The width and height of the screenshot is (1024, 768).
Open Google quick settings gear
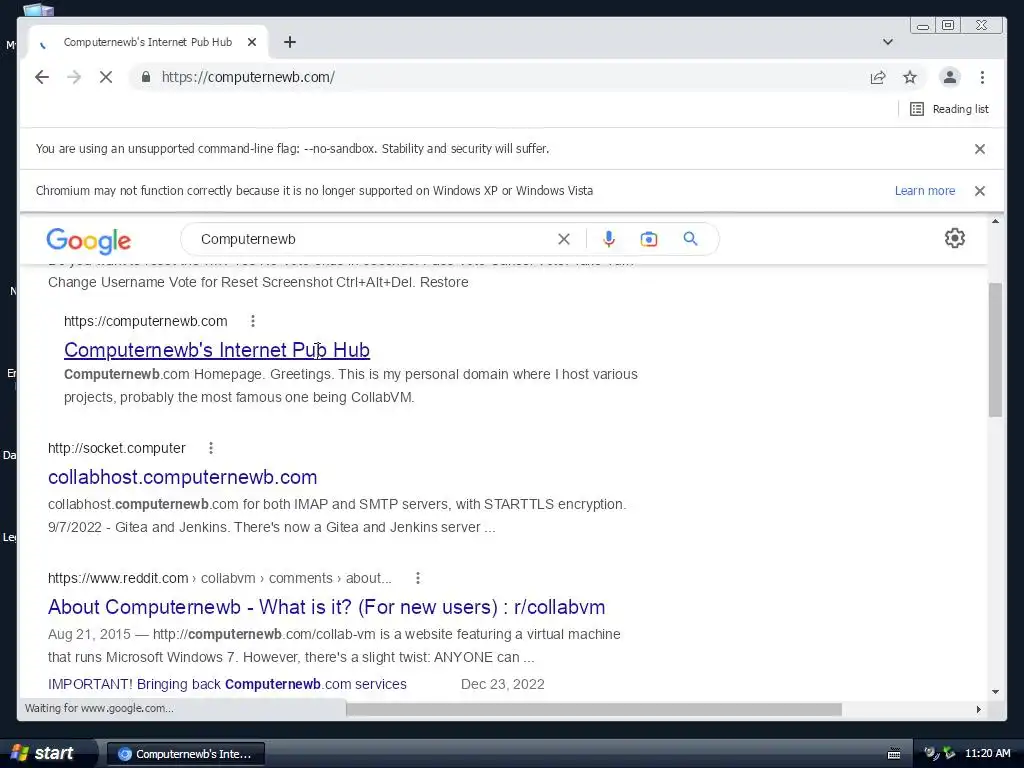[x=955, y=238]
